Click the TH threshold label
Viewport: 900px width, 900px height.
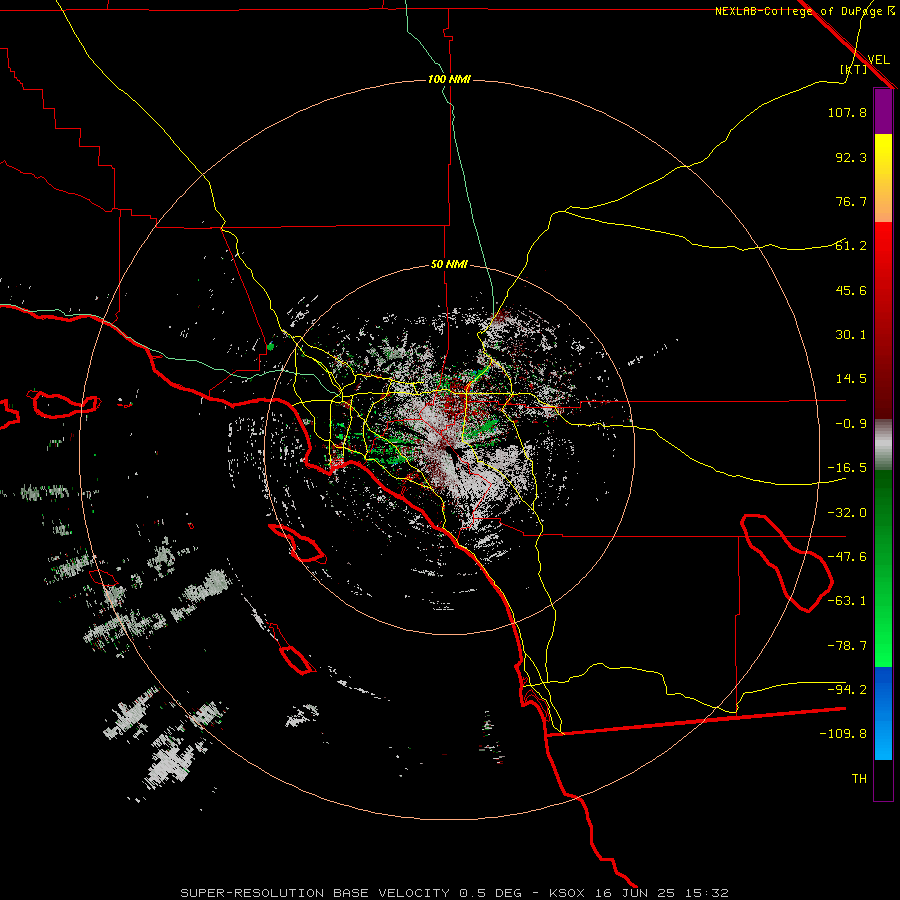pos(859,779)
